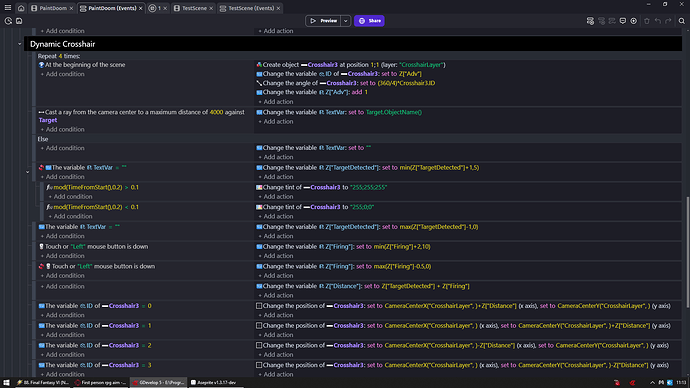Open Final Fantasy VI taskbar item
690x388 pixels.
(43, 383)
